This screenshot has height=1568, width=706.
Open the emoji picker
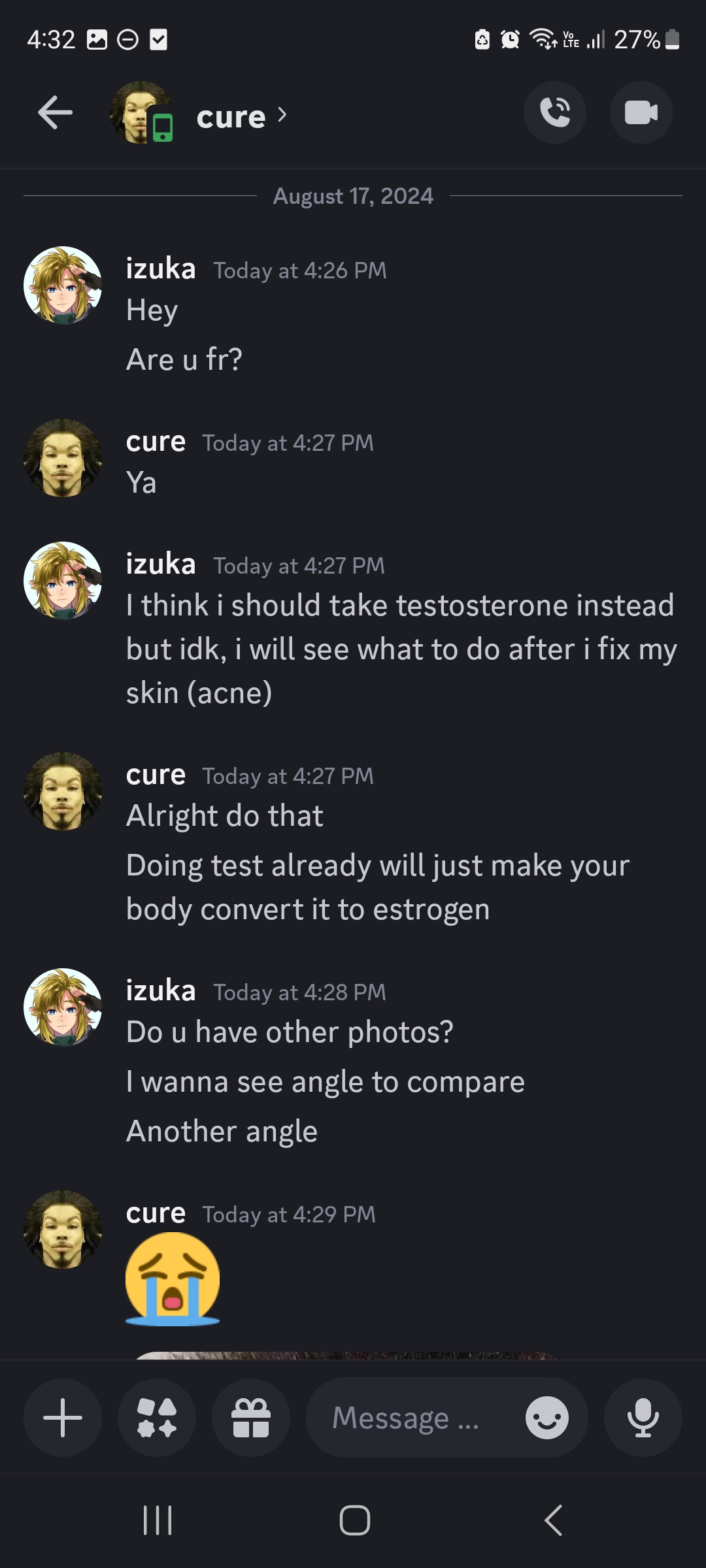pyautogui.click(x=546, y=1416)
